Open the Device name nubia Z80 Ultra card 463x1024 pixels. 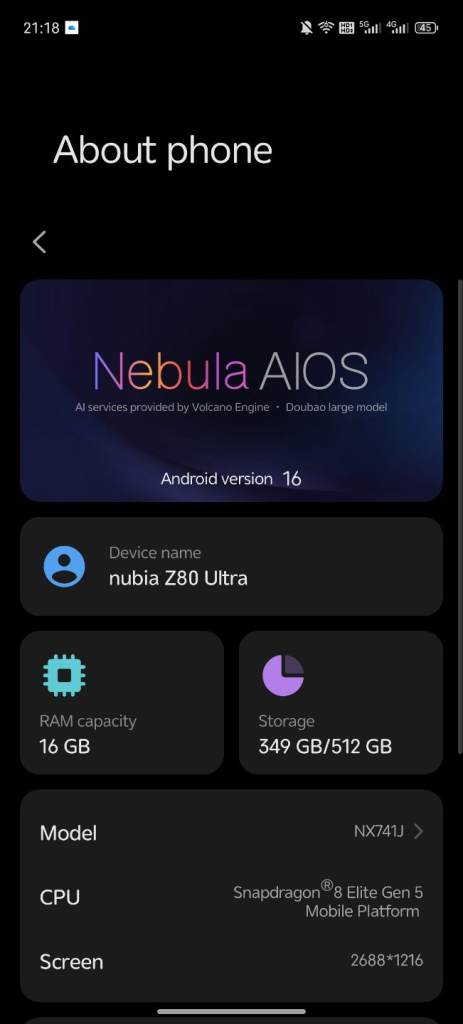231,566
